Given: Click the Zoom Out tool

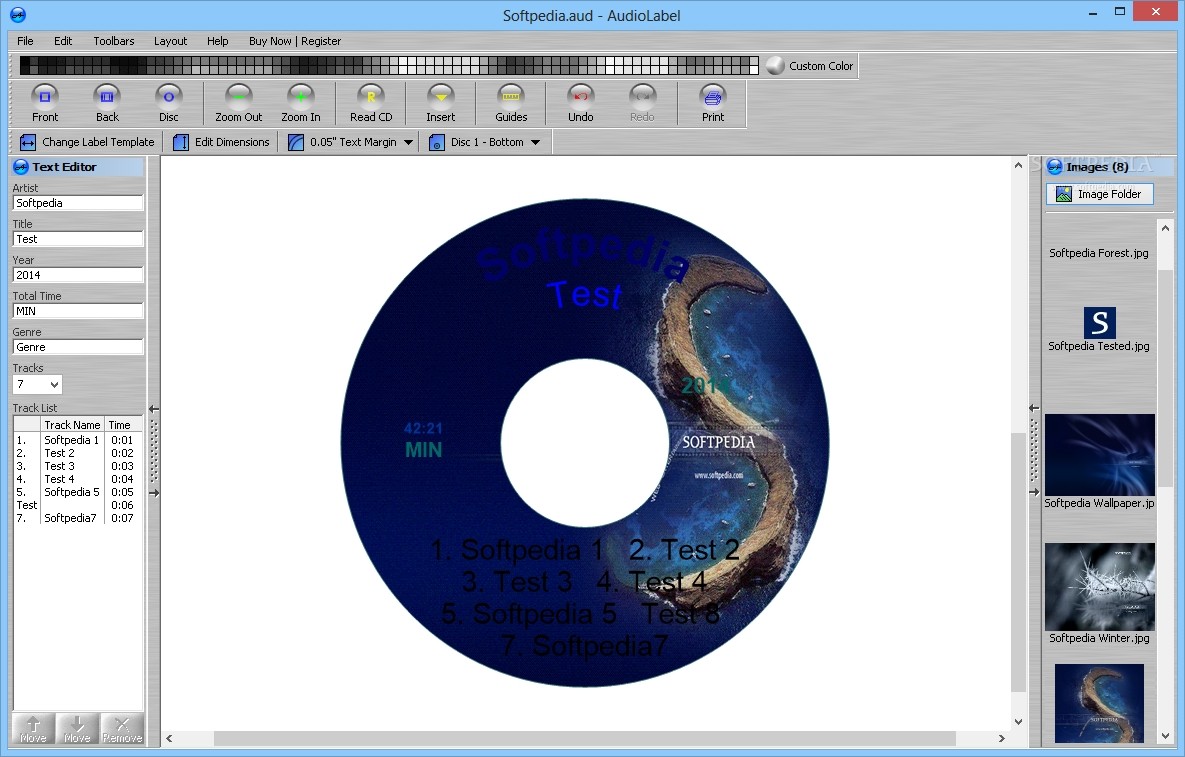Looking at the screenshot, I should pos(239,103).
